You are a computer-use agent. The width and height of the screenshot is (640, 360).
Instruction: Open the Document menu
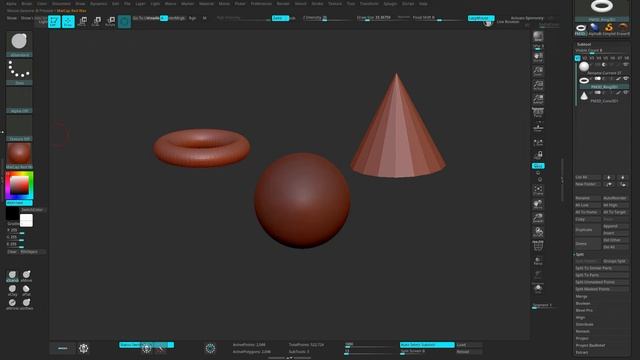point(61,4)
